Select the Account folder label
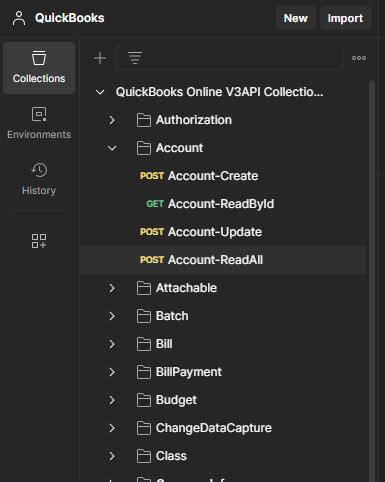Viewport: 385px width, 482px height. point(179,148)
